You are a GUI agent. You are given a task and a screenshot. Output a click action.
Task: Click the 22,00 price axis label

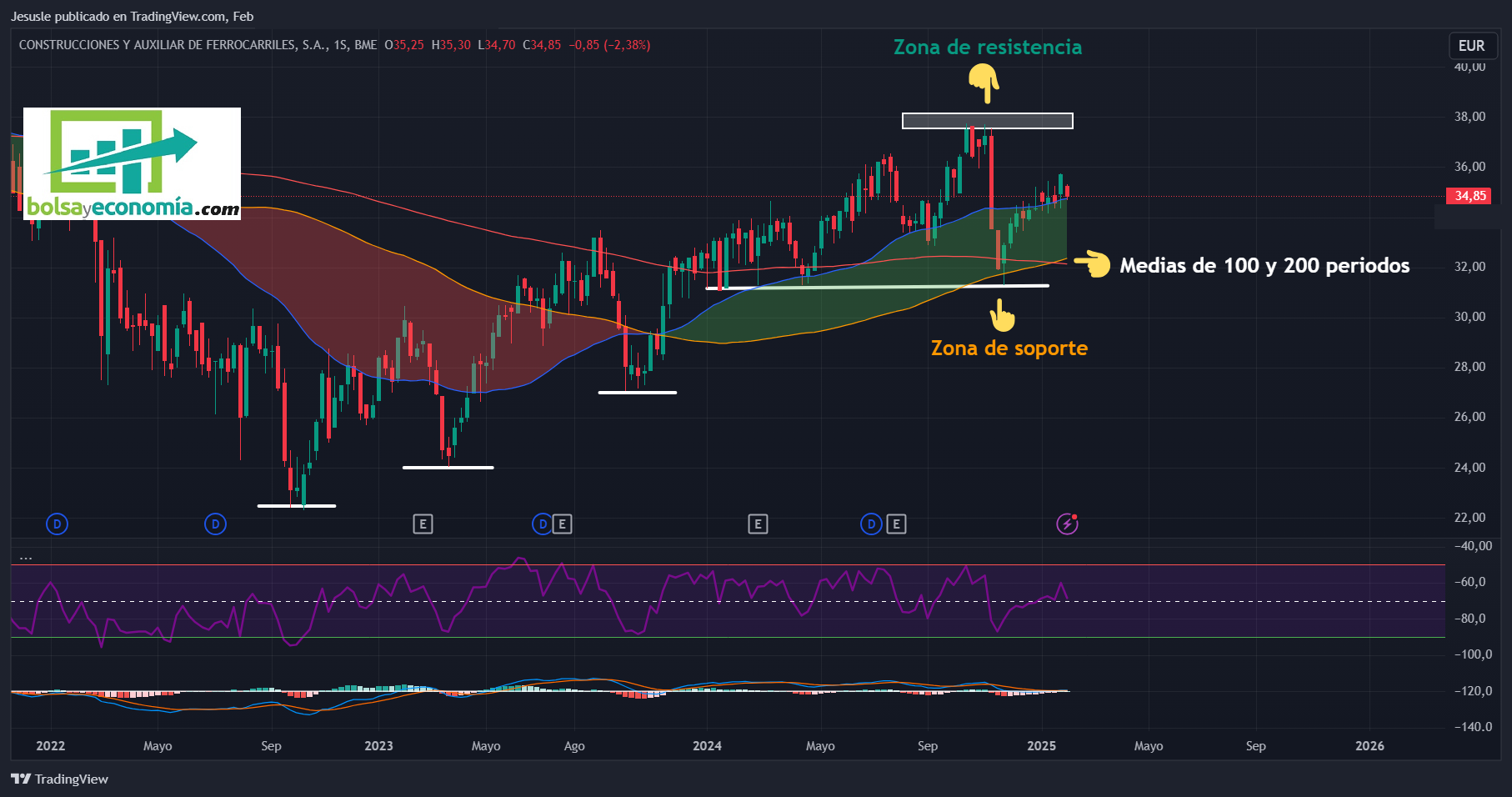point(1469,518)
